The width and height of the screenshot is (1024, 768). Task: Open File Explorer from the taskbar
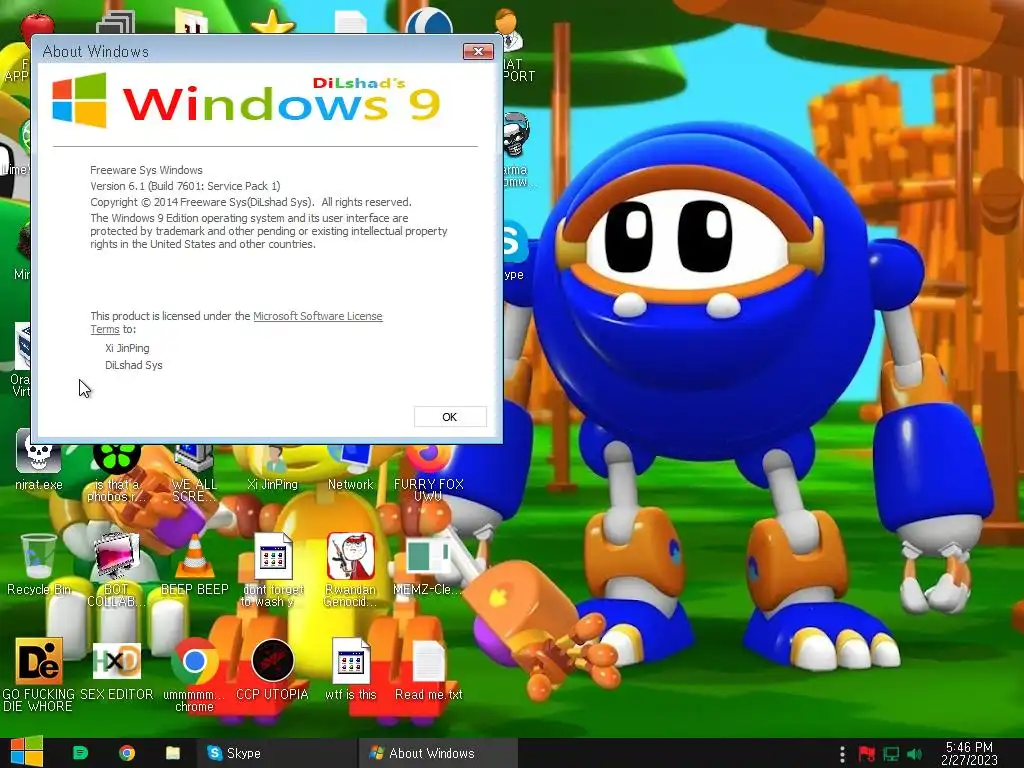click(x=172, y=753)
